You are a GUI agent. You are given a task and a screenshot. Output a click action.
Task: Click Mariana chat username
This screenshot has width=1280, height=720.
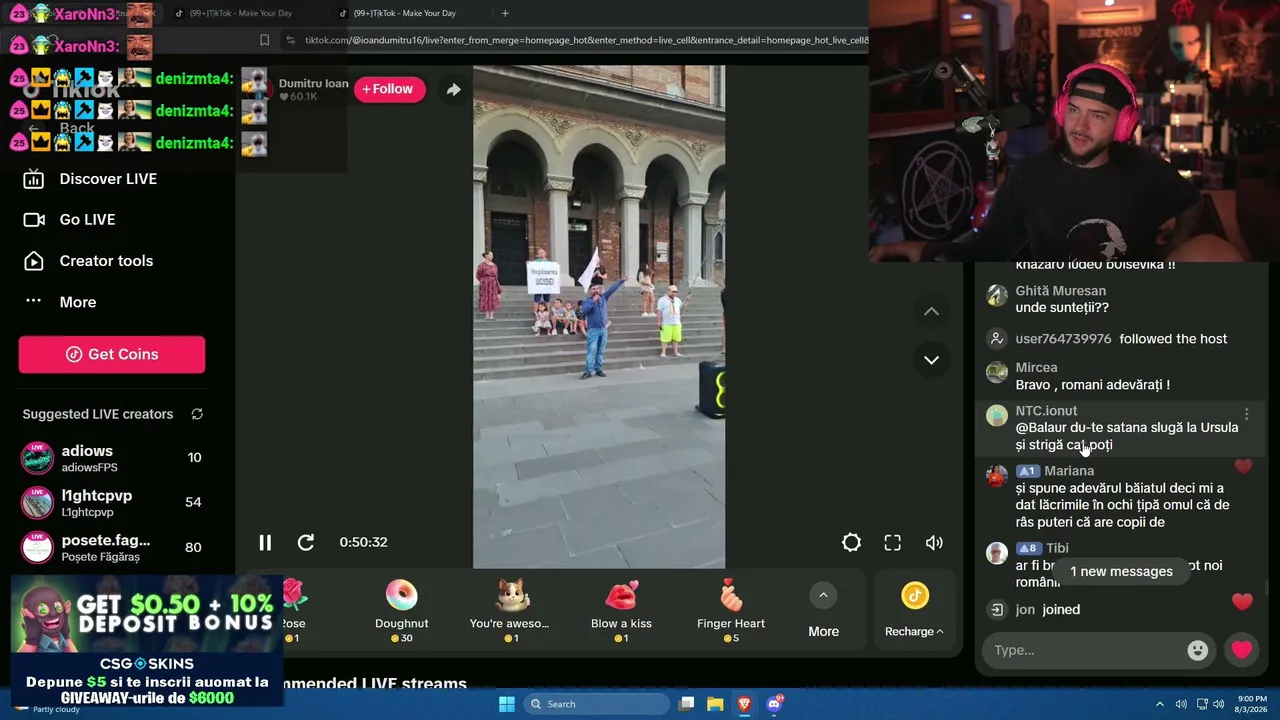(1069, 471)
